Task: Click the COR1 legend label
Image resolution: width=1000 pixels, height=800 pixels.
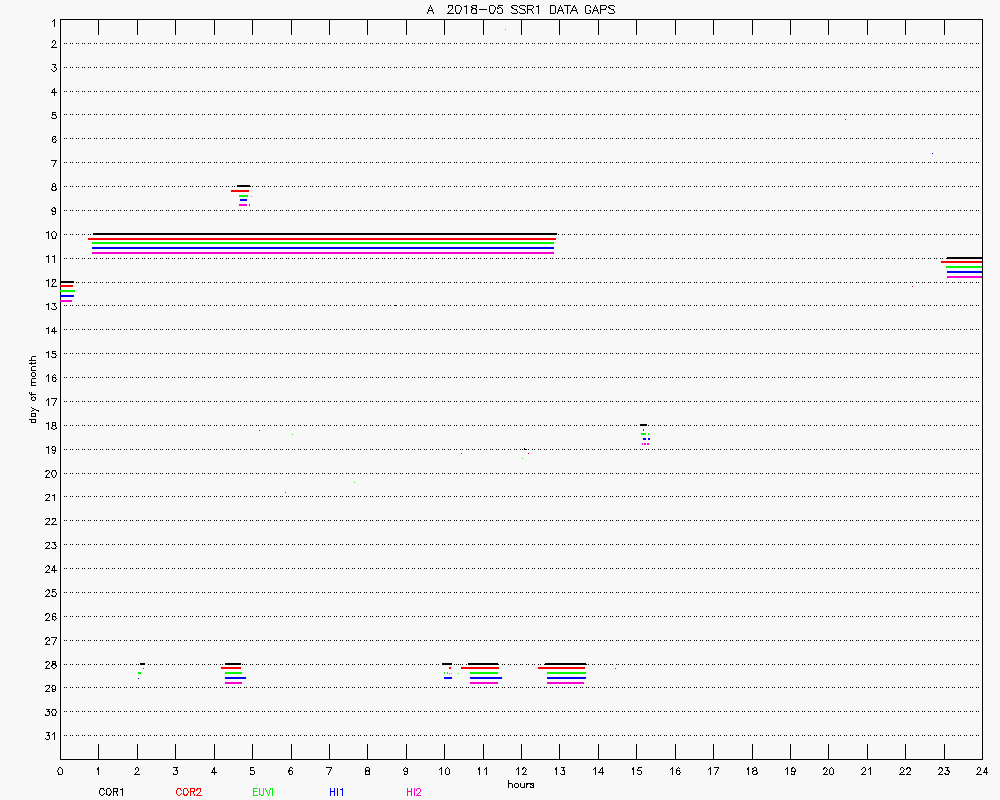Action: click(x=111, y=792)
